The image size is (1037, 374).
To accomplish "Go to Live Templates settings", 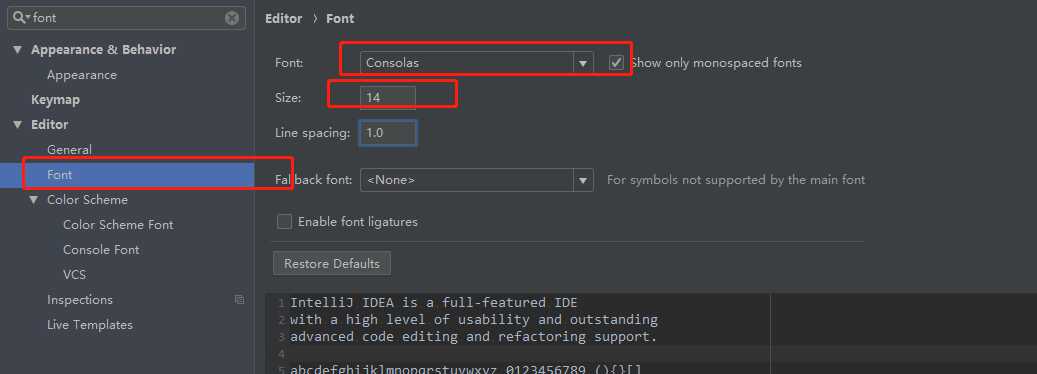I will pos(90,325).
